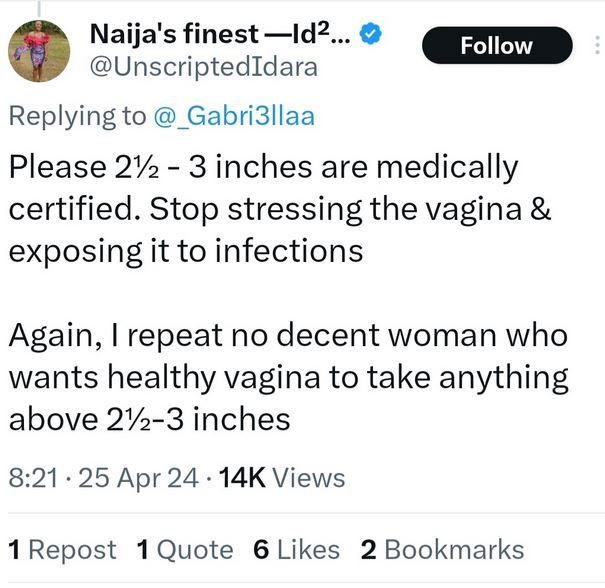Click the 'exposing it to infections' line
Screen dimensions: 605x588
[x=186, y=250]
